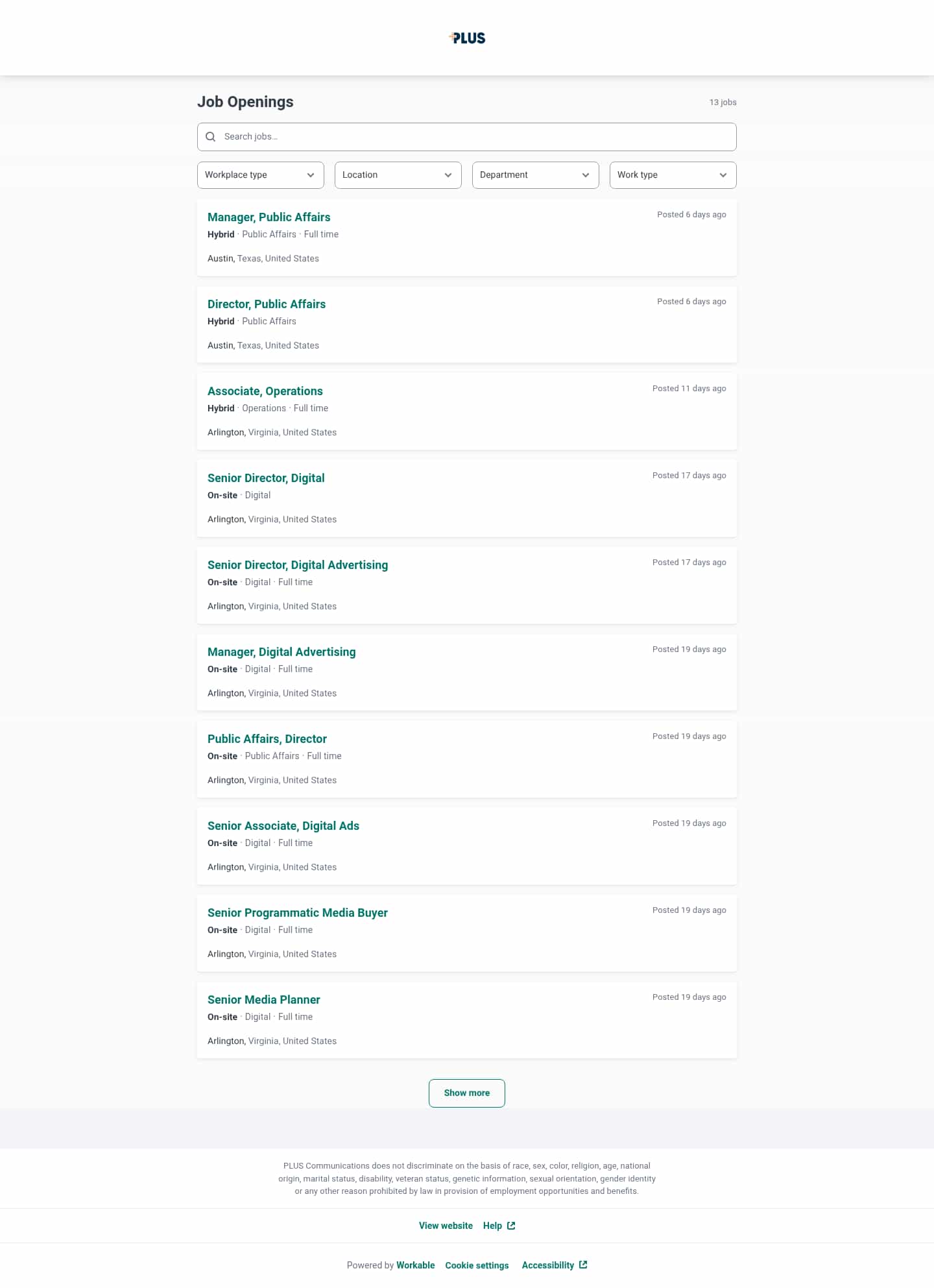934x1288 pixels.
Task: Click the Accessibility external link icon
Action: [583, 1265]
